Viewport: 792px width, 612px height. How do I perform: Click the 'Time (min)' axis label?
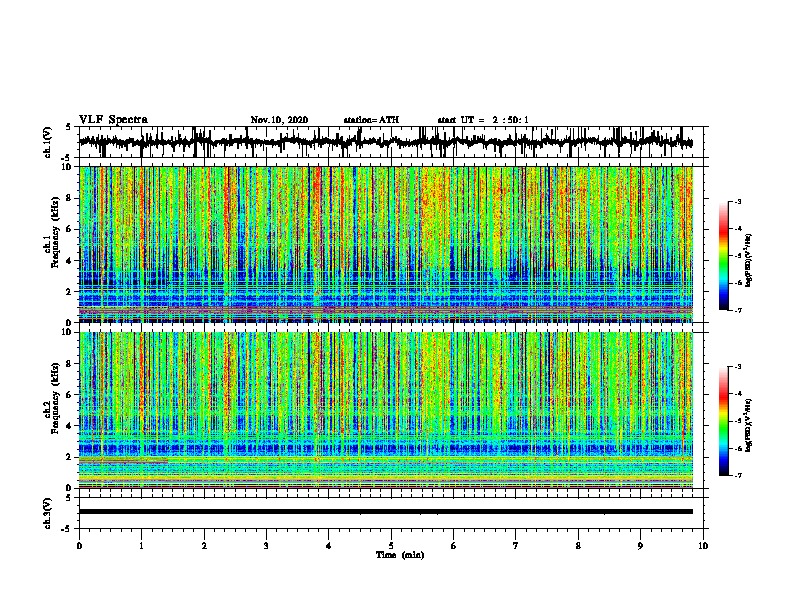click(x=400, y=555)
